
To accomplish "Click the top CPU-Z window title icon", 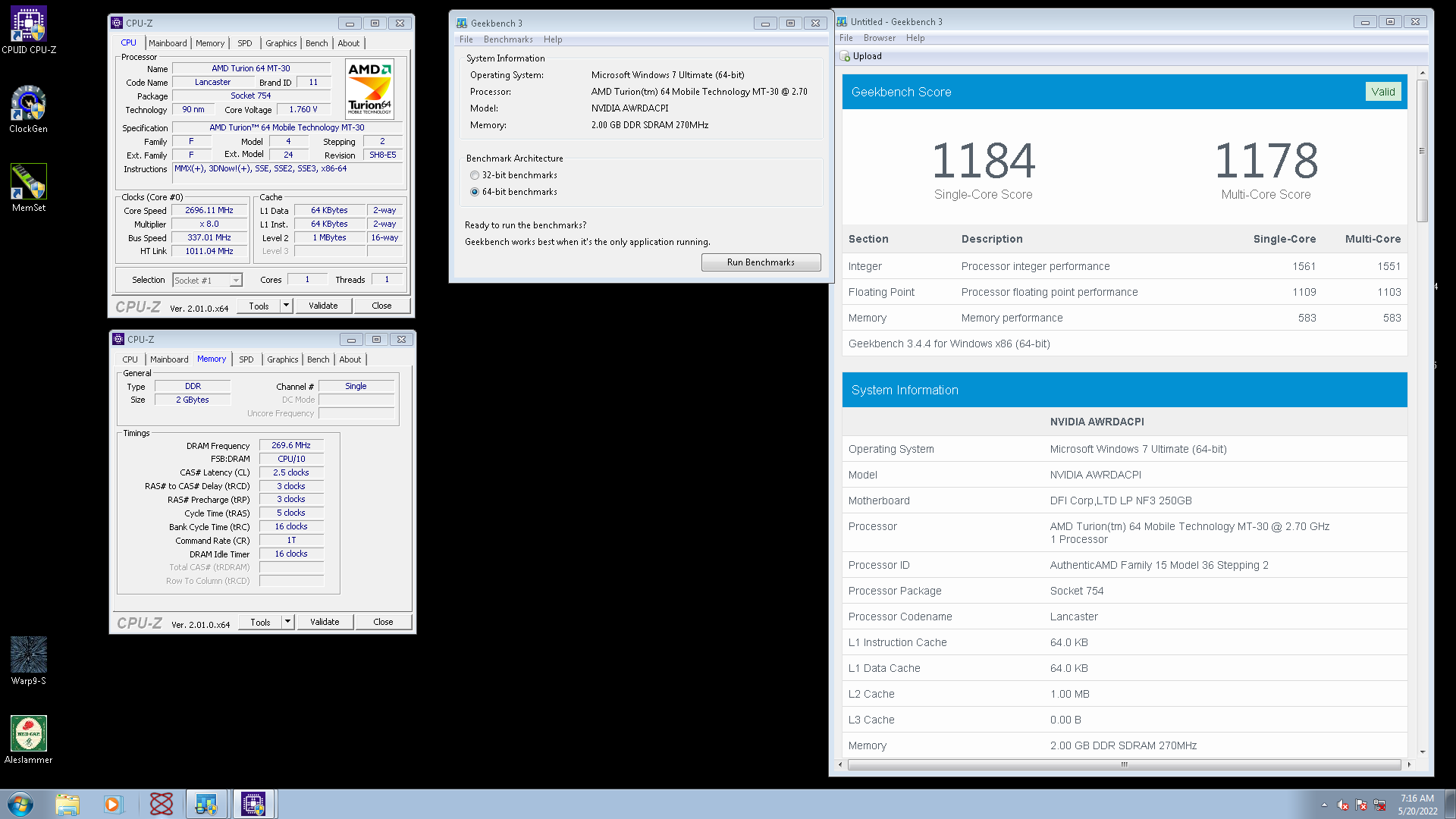I will coord(117,23).
